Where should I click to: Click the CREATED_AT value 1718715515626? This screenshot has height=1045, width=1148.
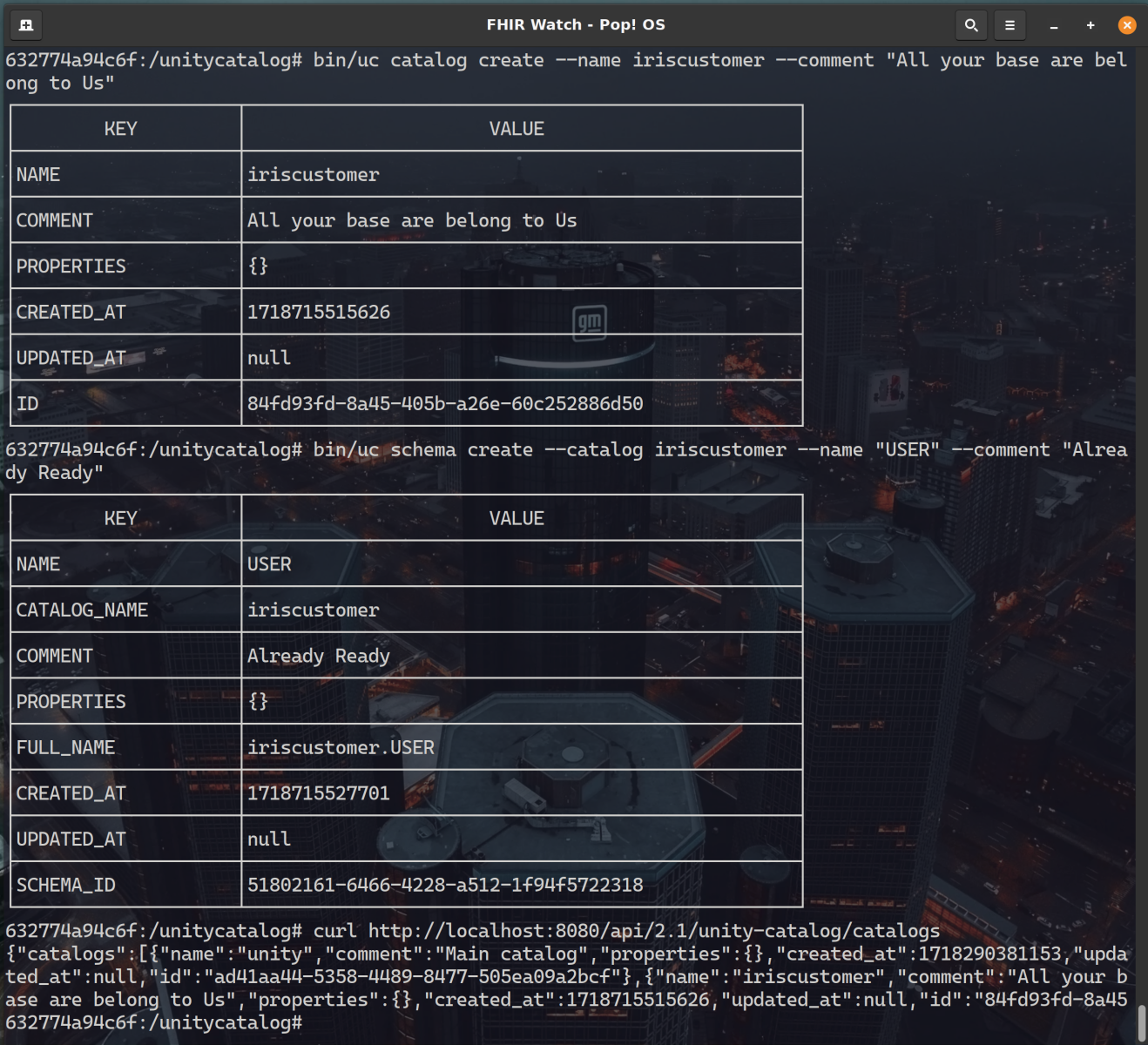point(319,312)
